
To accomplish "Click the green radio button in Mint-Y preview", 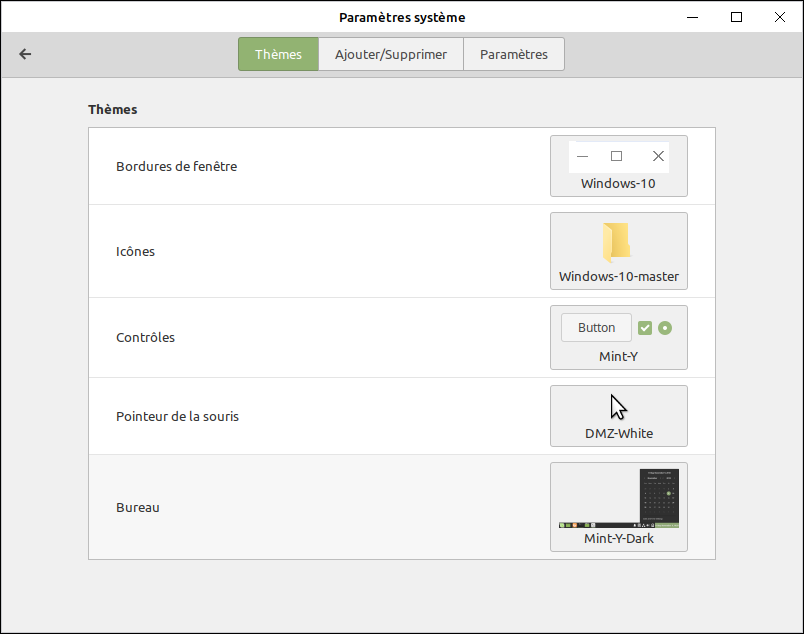I will tap(665, 328).
